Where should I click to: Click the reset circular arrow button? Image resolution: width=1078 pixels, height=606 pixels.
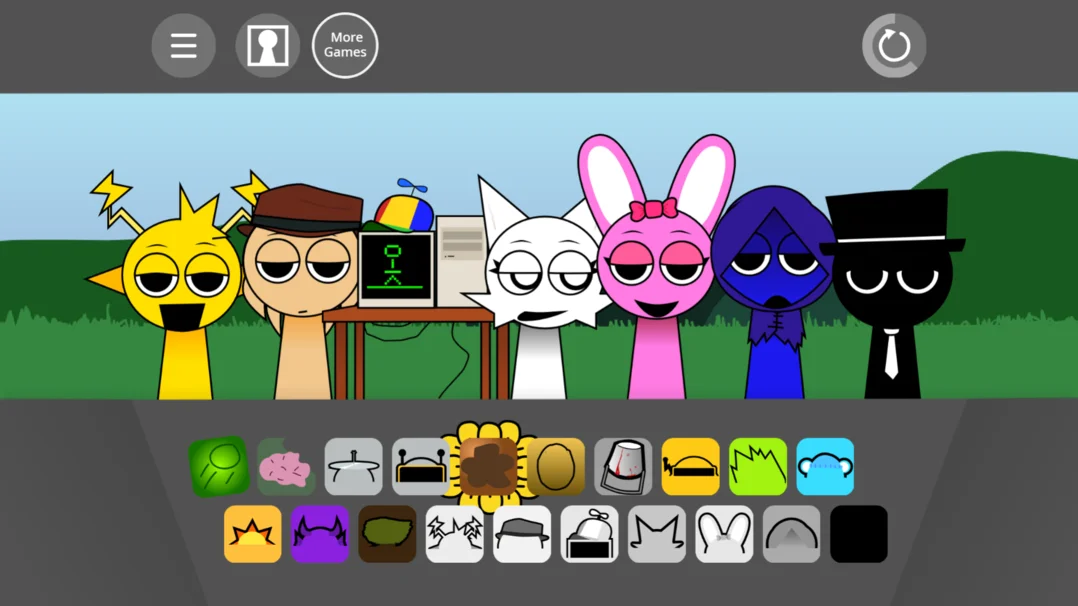[x=894, y=45]
